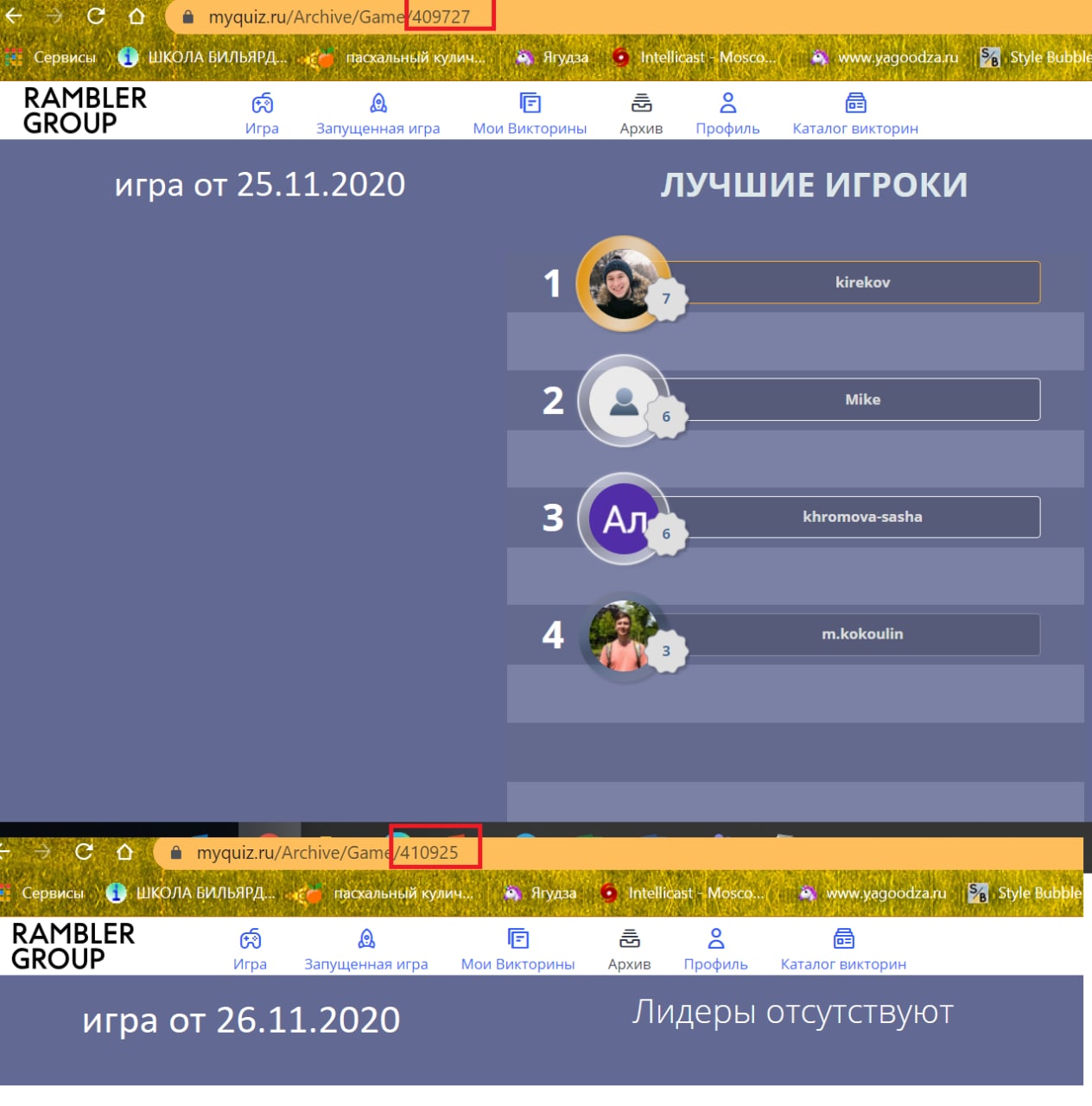Click the игра от 26.11.2020 title
The image size is (1092, 1106).
tap(241, 1020)
